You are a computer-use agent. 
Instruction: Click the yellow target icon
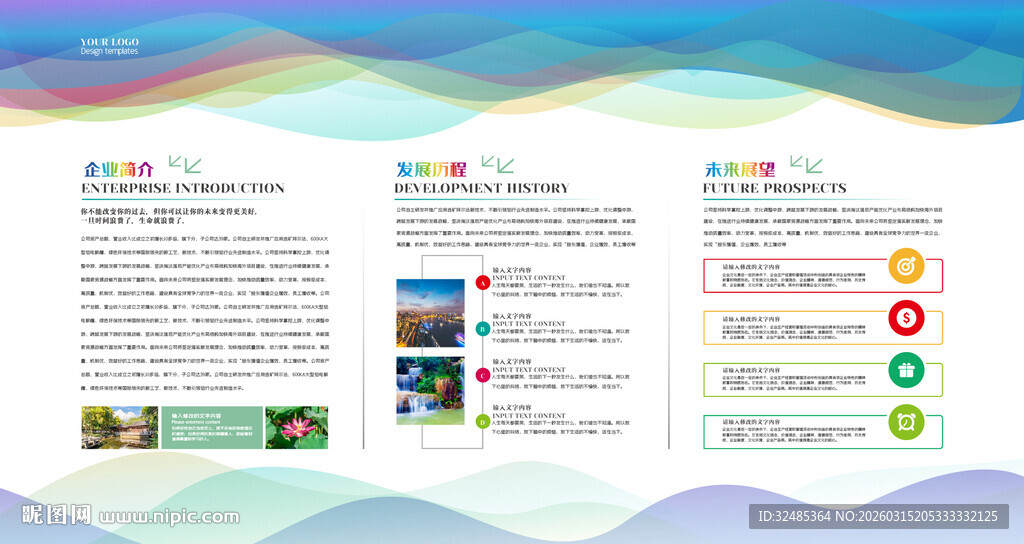click(x=906, y=266)
